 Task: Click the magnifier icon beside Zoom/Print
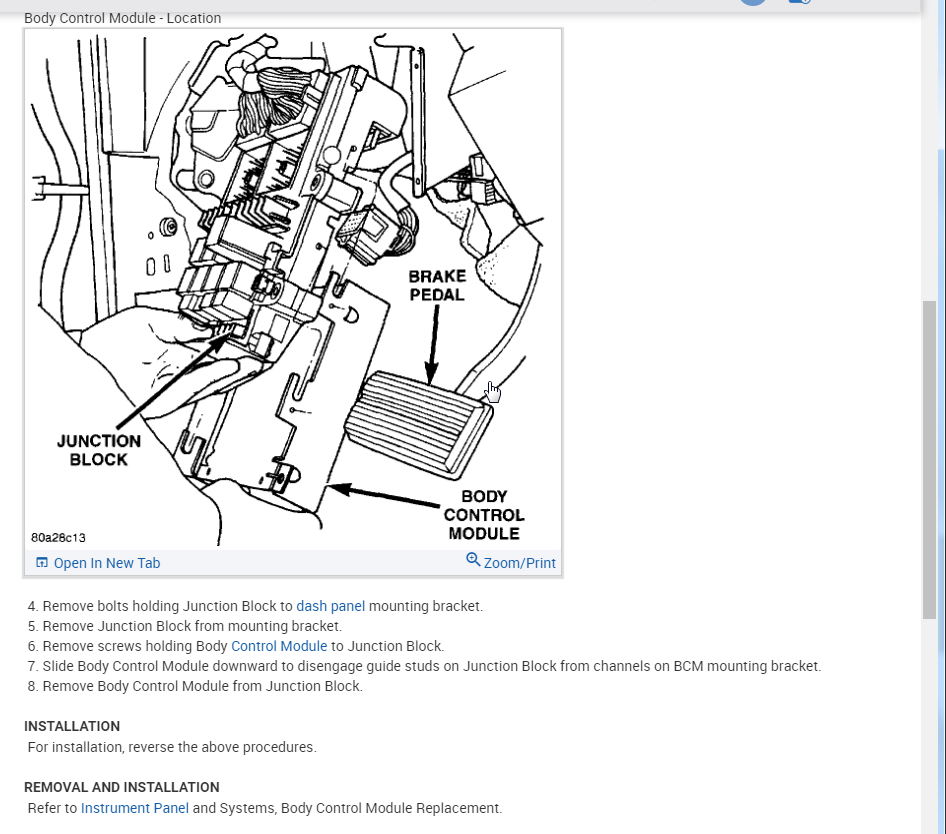[x=473, y=560]
